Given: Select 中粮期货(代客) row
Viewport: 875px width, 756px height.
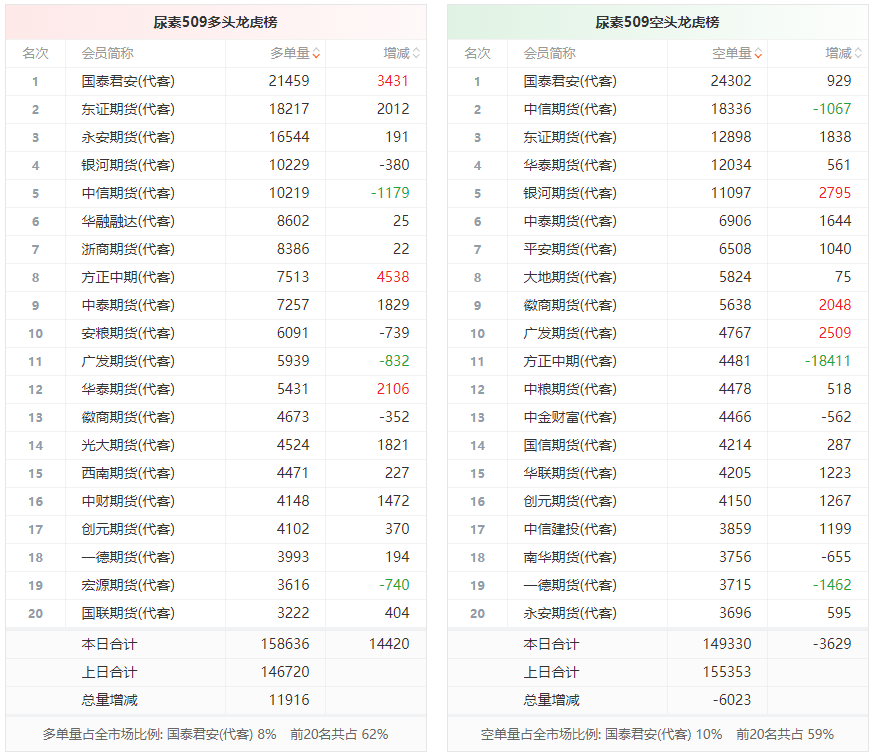Looking at the screenshot, I should pos(658,389).
